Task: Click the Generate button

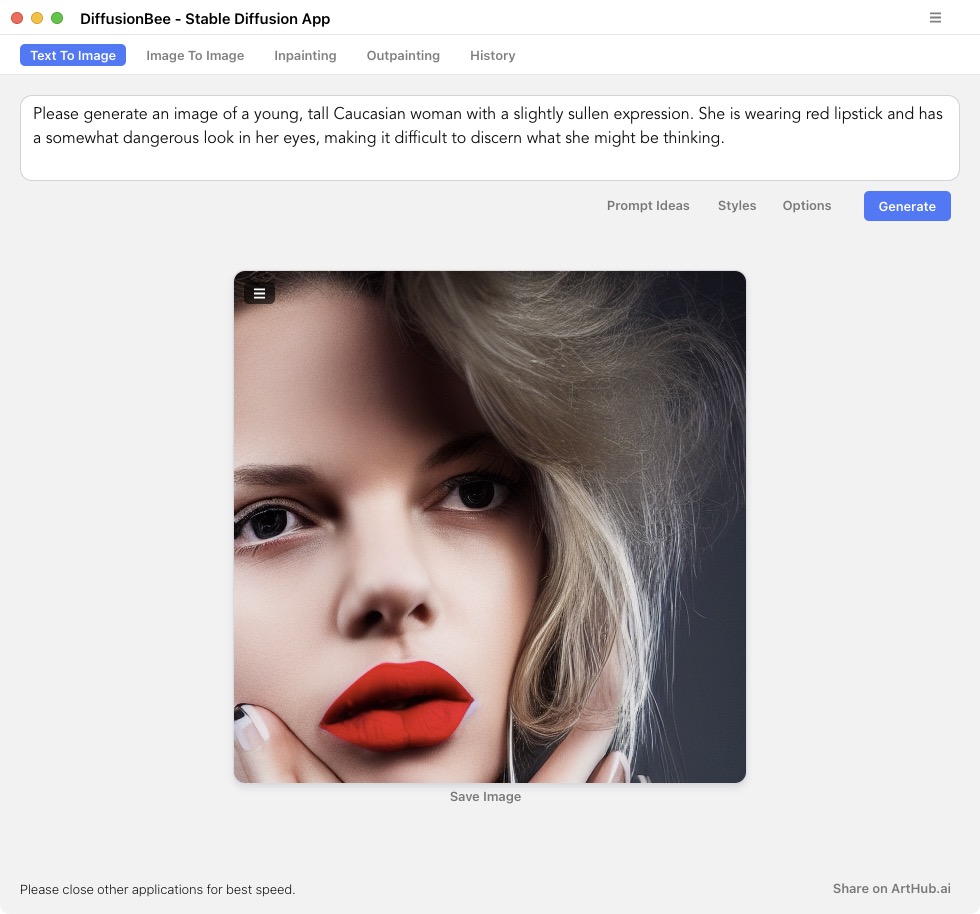Action: (906, 206)
